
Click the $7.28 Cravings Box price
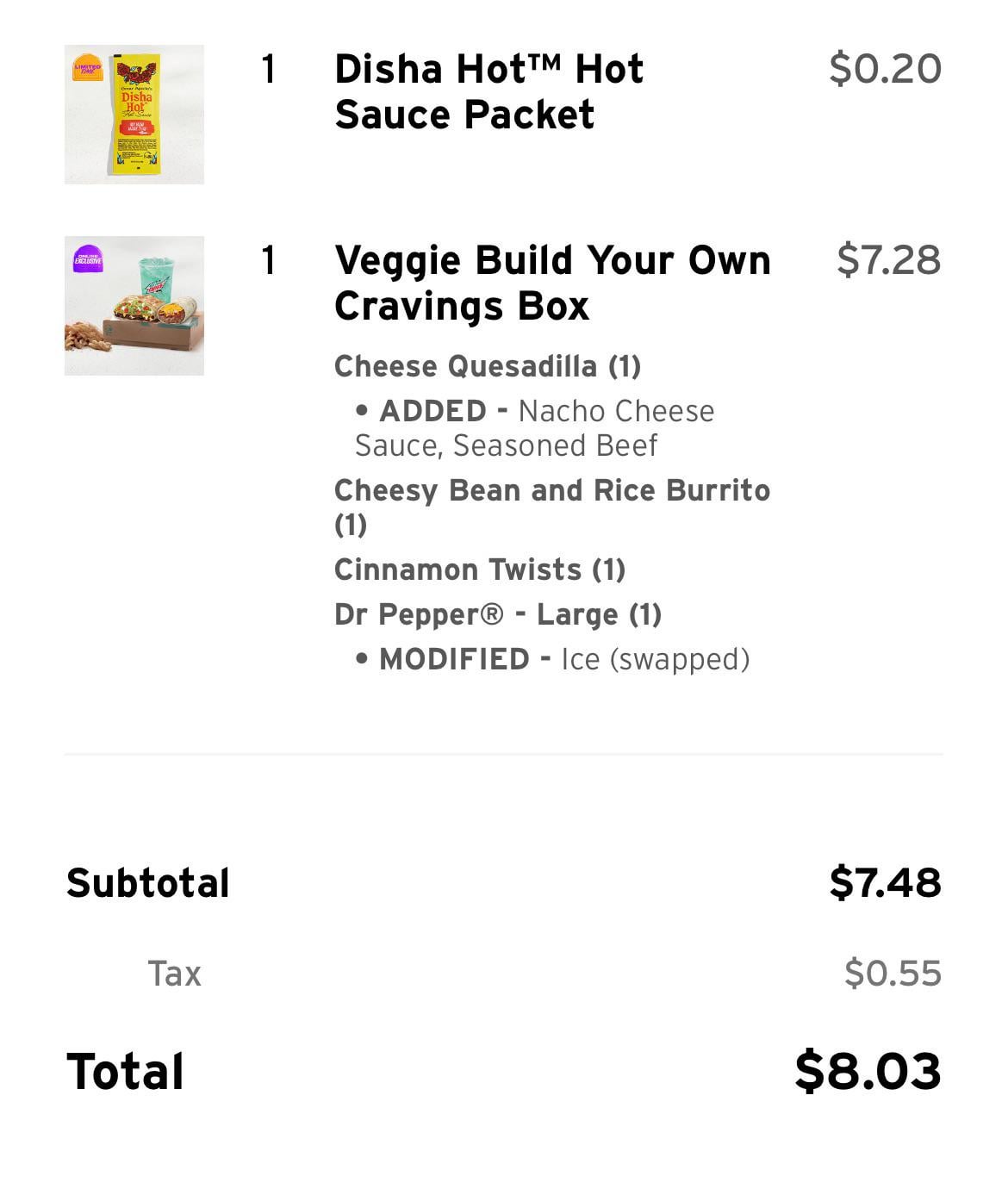(x=888, y=260)
